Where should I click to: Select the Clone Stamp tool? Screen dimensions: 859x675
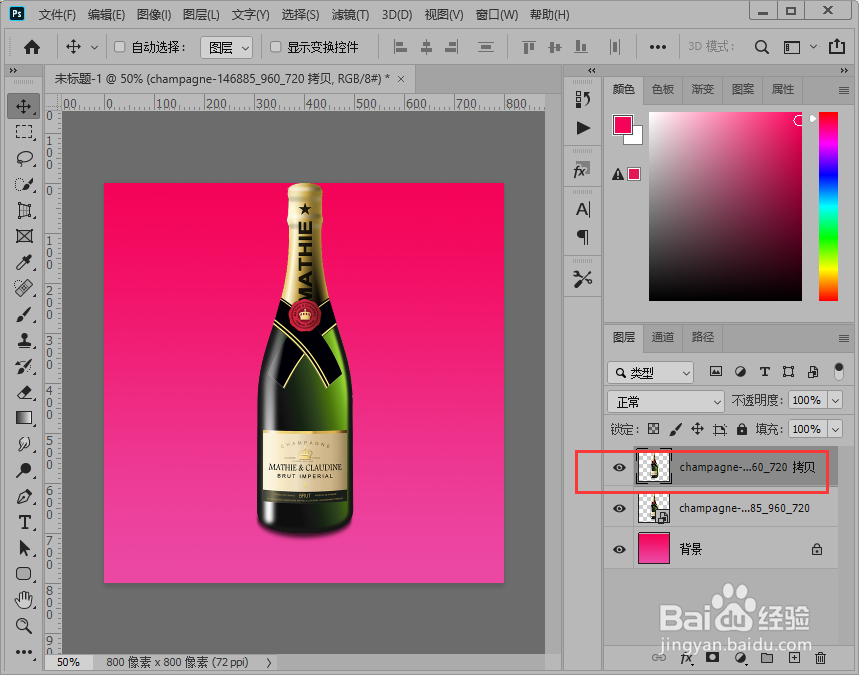click(x=24, y=340)
